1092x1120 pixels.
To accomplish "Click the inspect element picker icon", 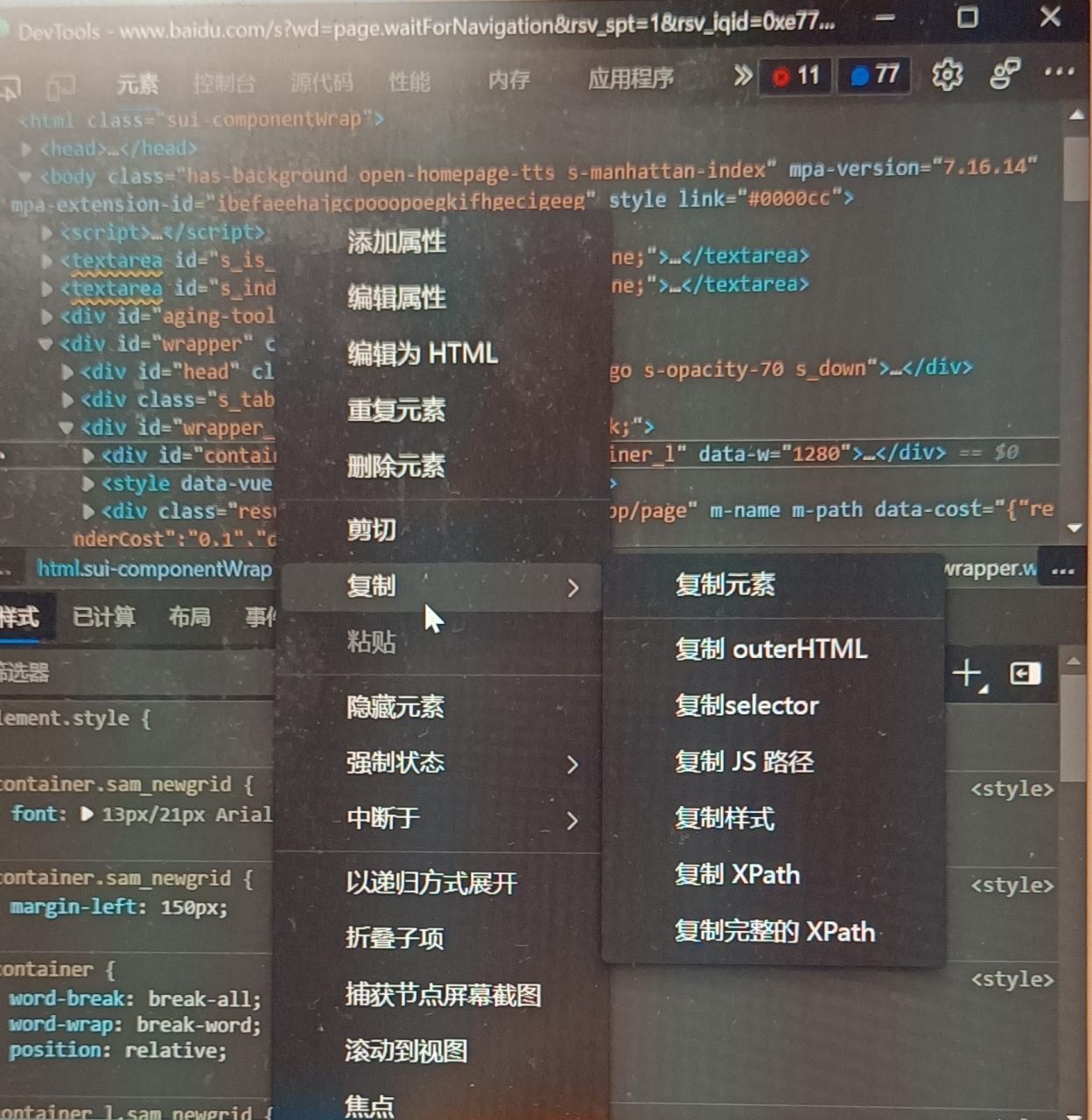I will 10,85.
